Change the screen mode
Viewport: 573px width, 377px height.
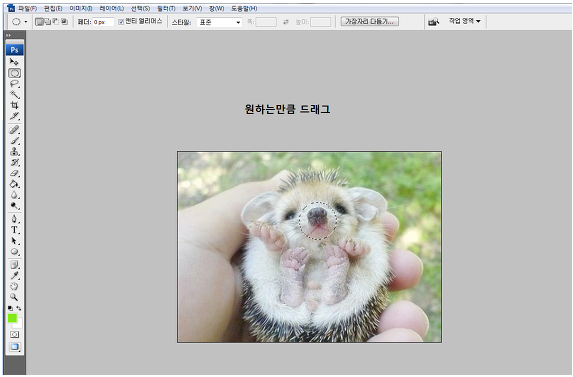point(14,347)
